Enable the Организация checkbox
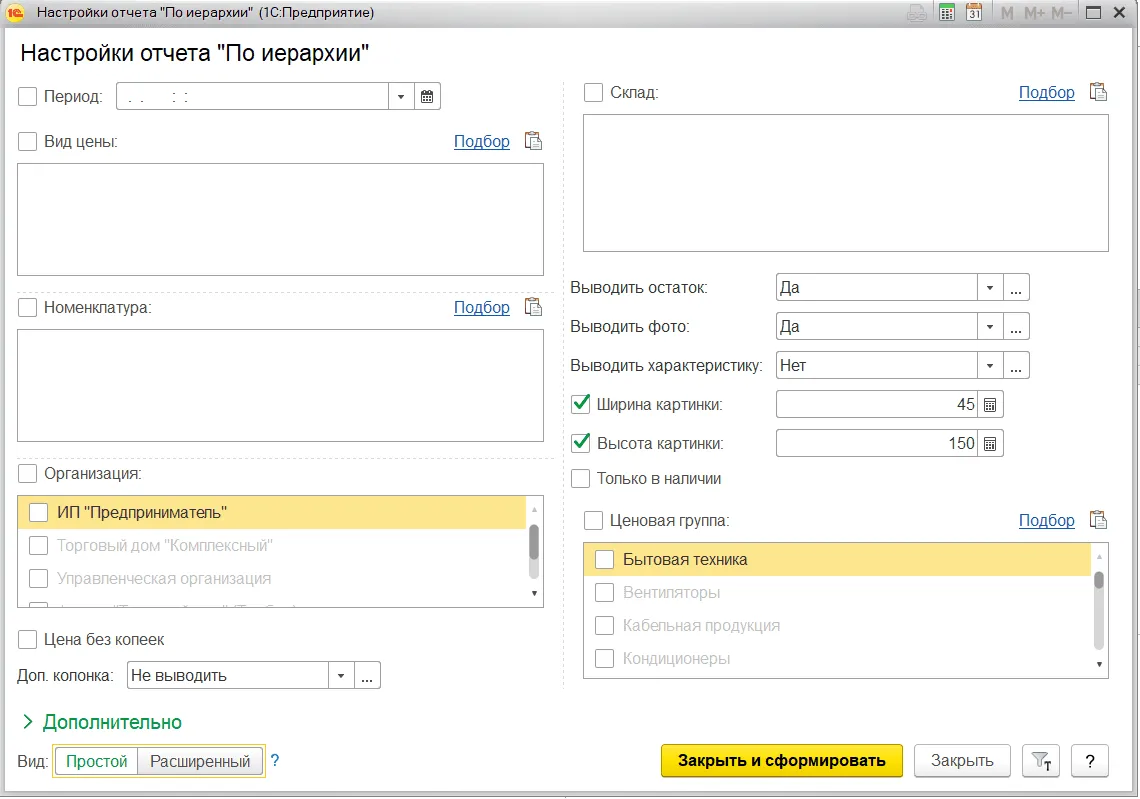 coord(28,474)
